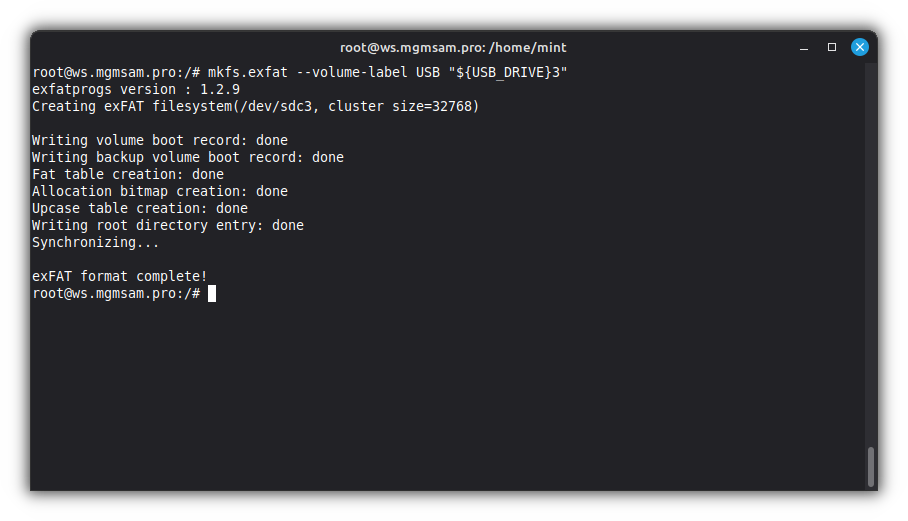Click the "exFAT format complete!" message

pyautogui.click(x=120, y=276)
